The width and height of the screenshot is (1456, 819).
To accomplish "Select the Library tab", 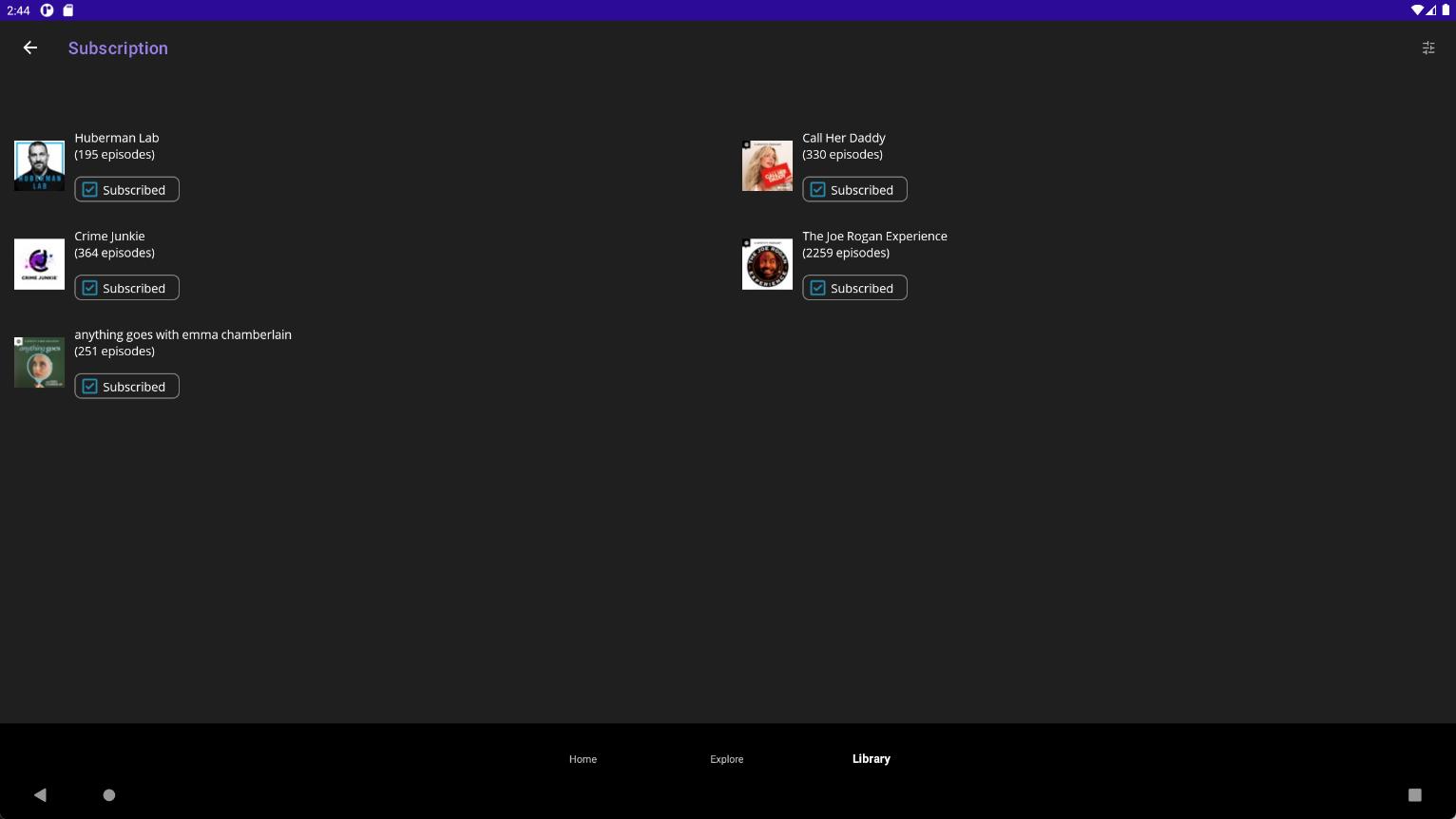I will pos(872,758).
